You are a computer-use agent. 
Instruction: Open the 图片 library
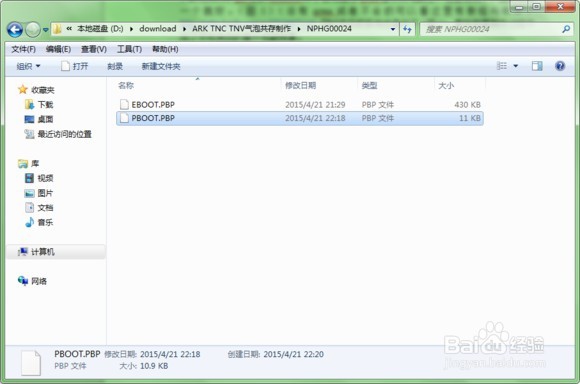coord(45,193)
